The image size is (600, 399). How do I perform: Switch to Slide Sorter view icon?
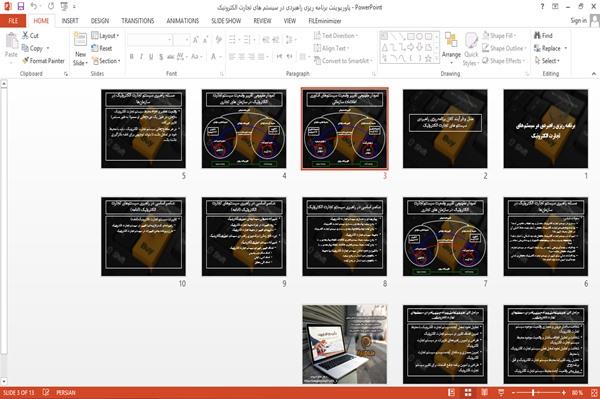(x=468, y=392)
